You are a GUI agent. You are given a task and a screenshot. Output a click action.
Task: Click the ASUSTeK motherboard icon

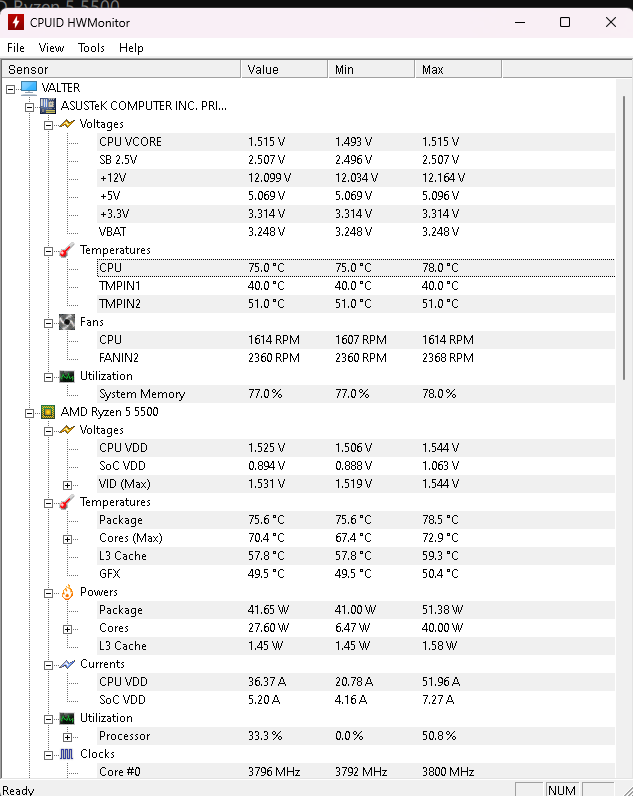[x=48, y=106]
